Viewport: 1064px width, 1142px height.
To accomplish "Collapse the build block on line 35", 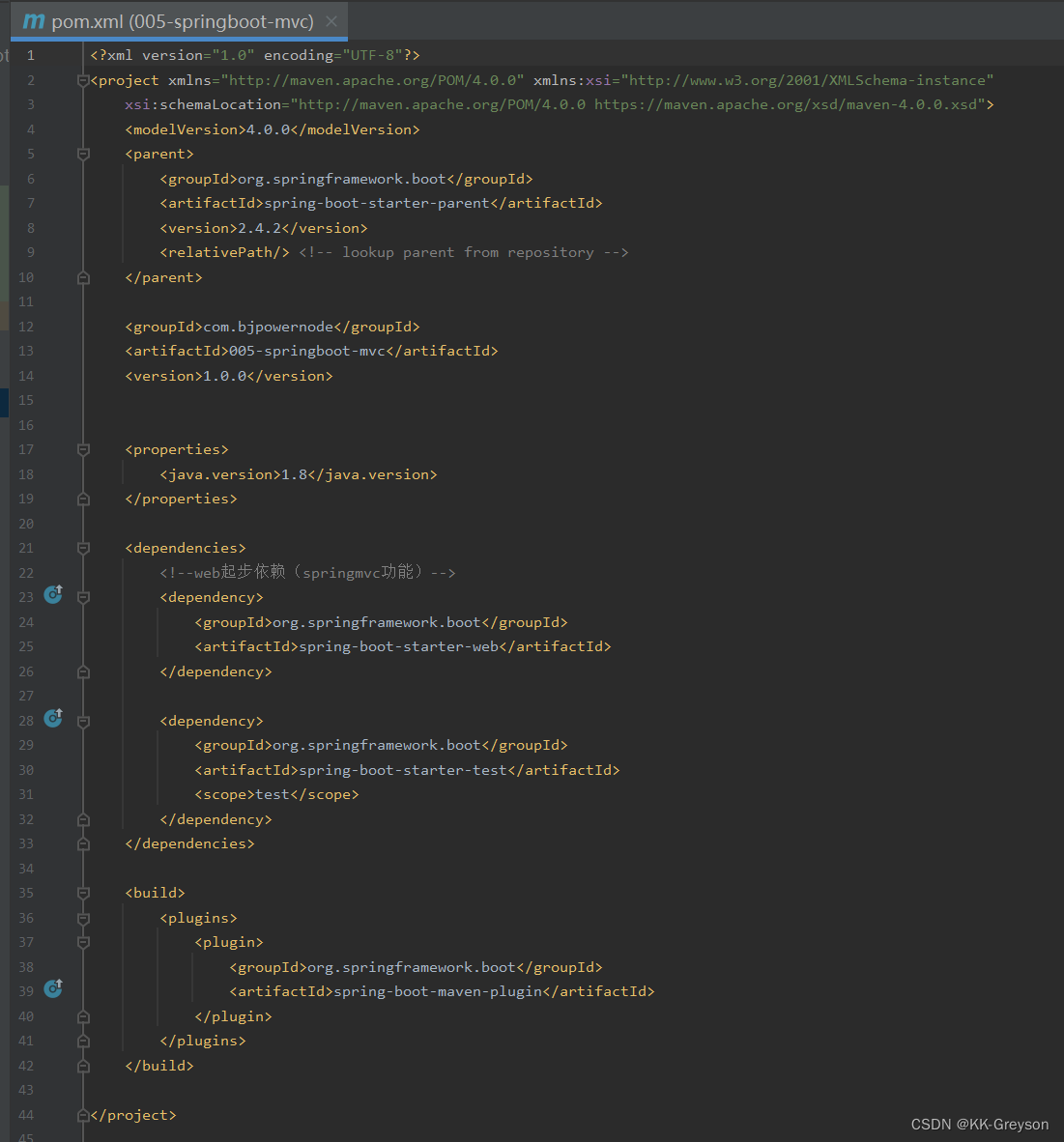I will click(83, 893).
